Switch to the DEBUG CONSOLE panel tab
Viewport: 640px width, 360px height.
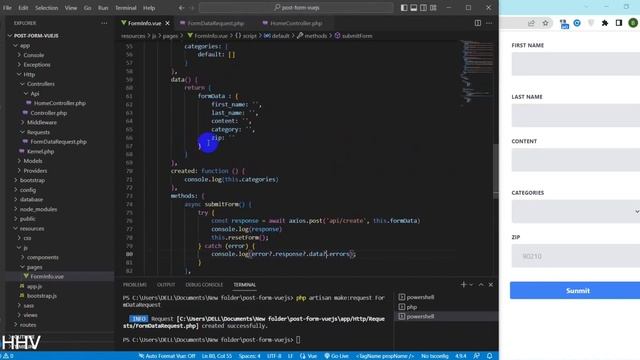(x=204, y=284)
